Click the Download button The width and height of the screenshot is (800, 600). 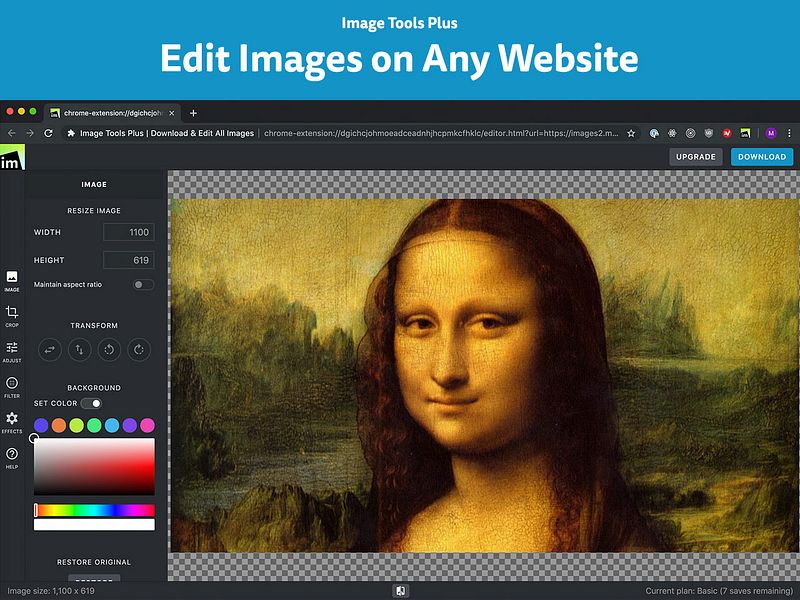click(x=762, y=157)
